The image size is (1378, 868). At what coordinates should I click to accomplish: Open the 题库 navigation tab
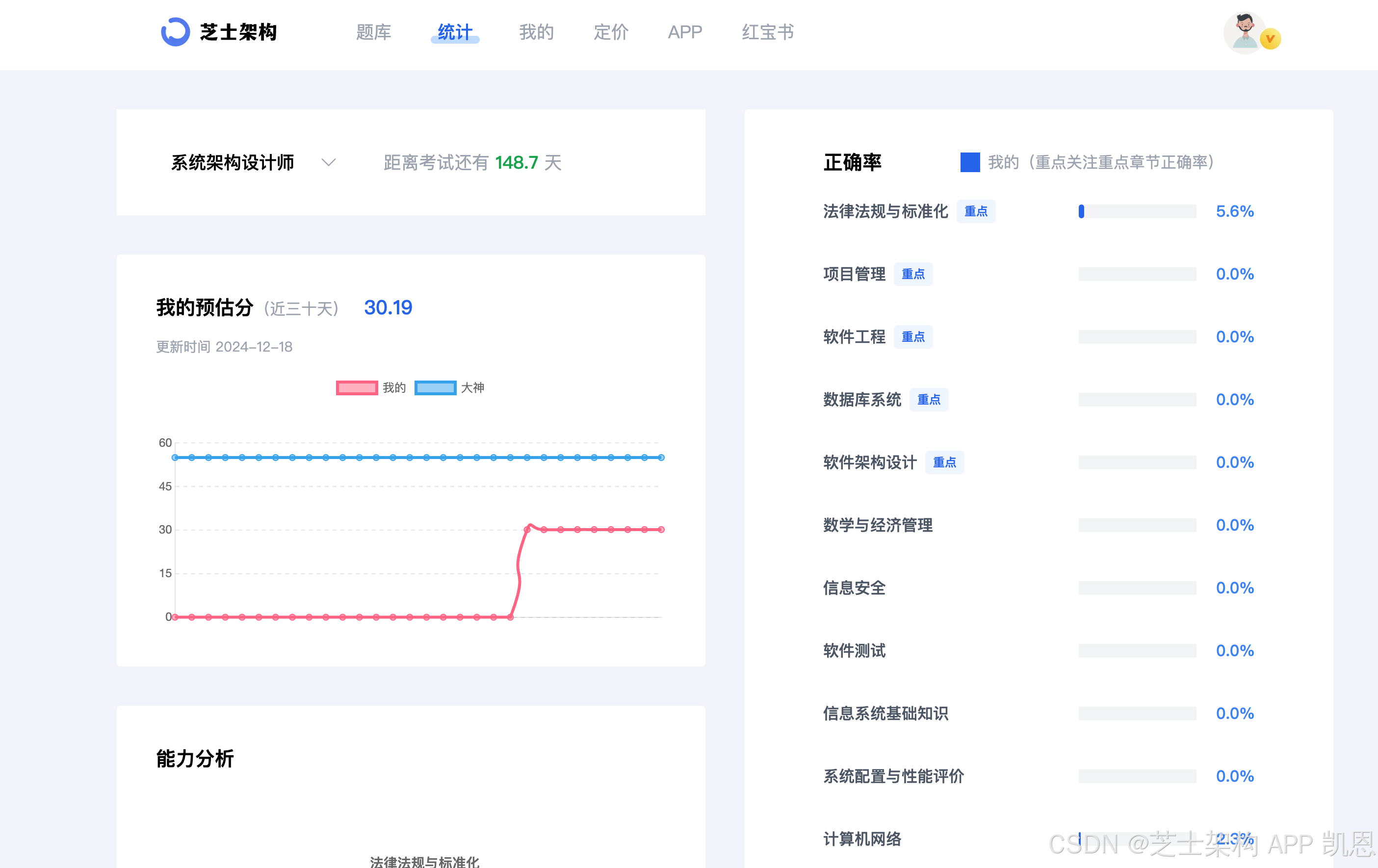(x=373, y=32)
